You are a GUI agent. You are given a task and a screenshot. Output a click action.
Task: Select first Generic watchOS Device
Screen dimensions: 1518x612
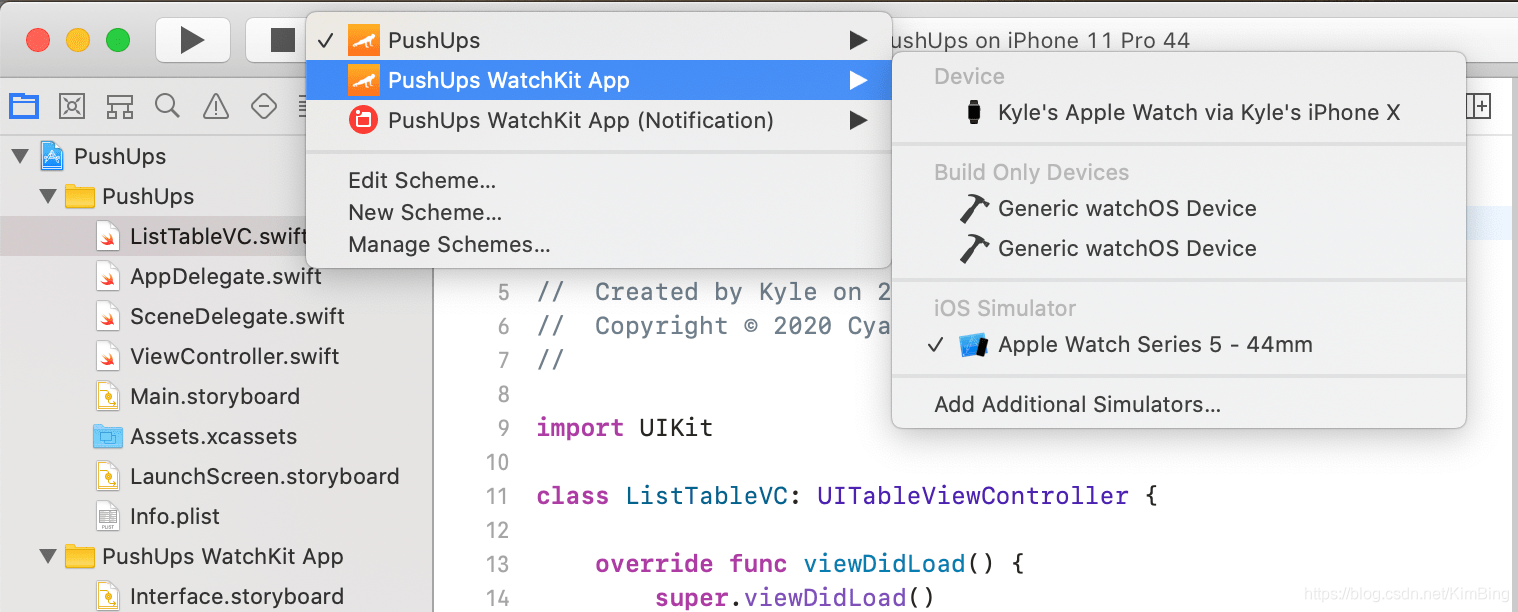pyautogui.click(x=1179, y=208)
